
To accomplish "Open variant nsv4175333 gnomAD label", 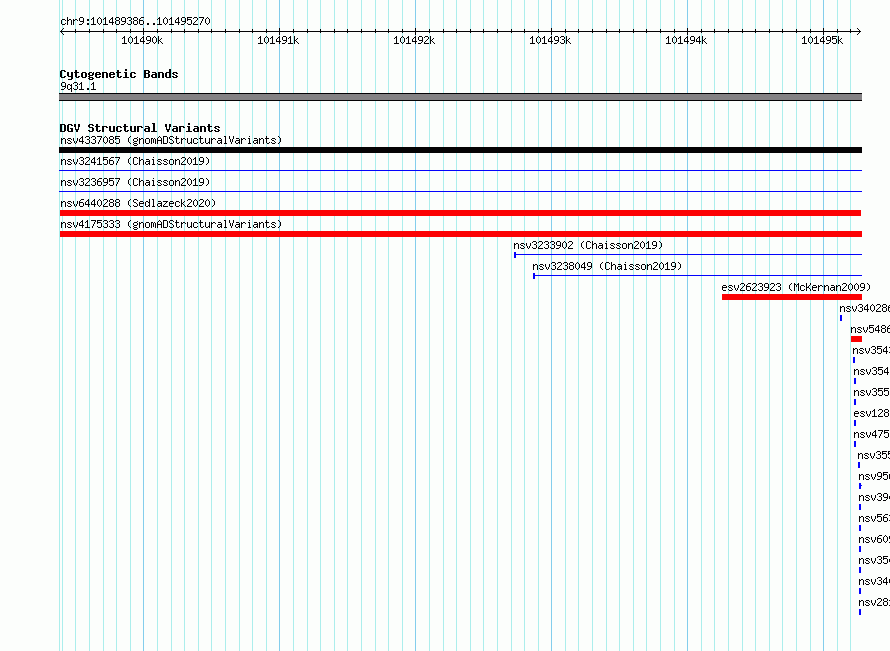I will (x=171, y=224).
